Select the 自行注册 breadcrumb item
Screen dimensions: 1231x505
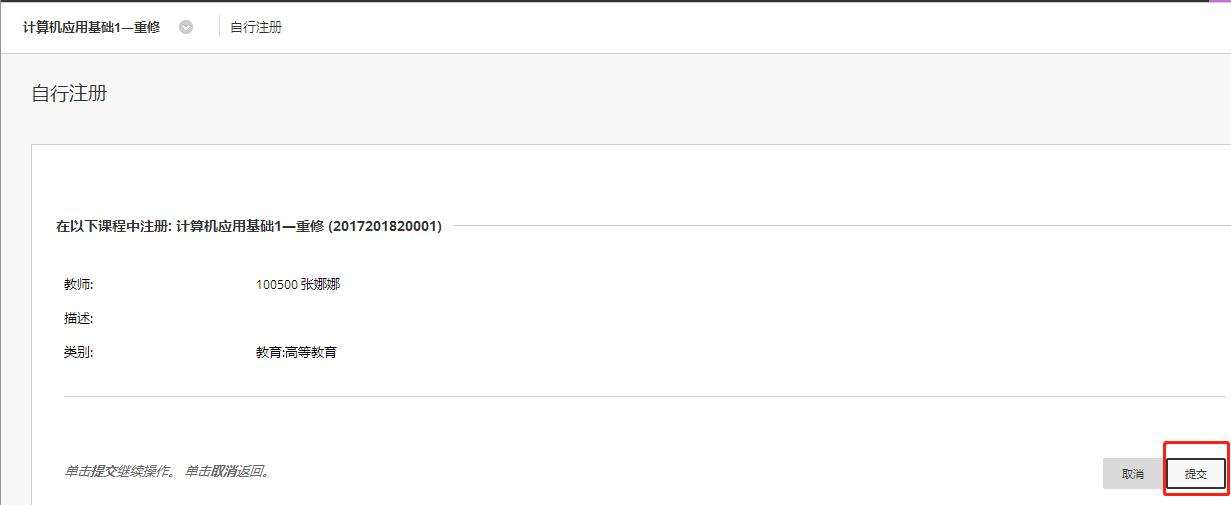256,28
